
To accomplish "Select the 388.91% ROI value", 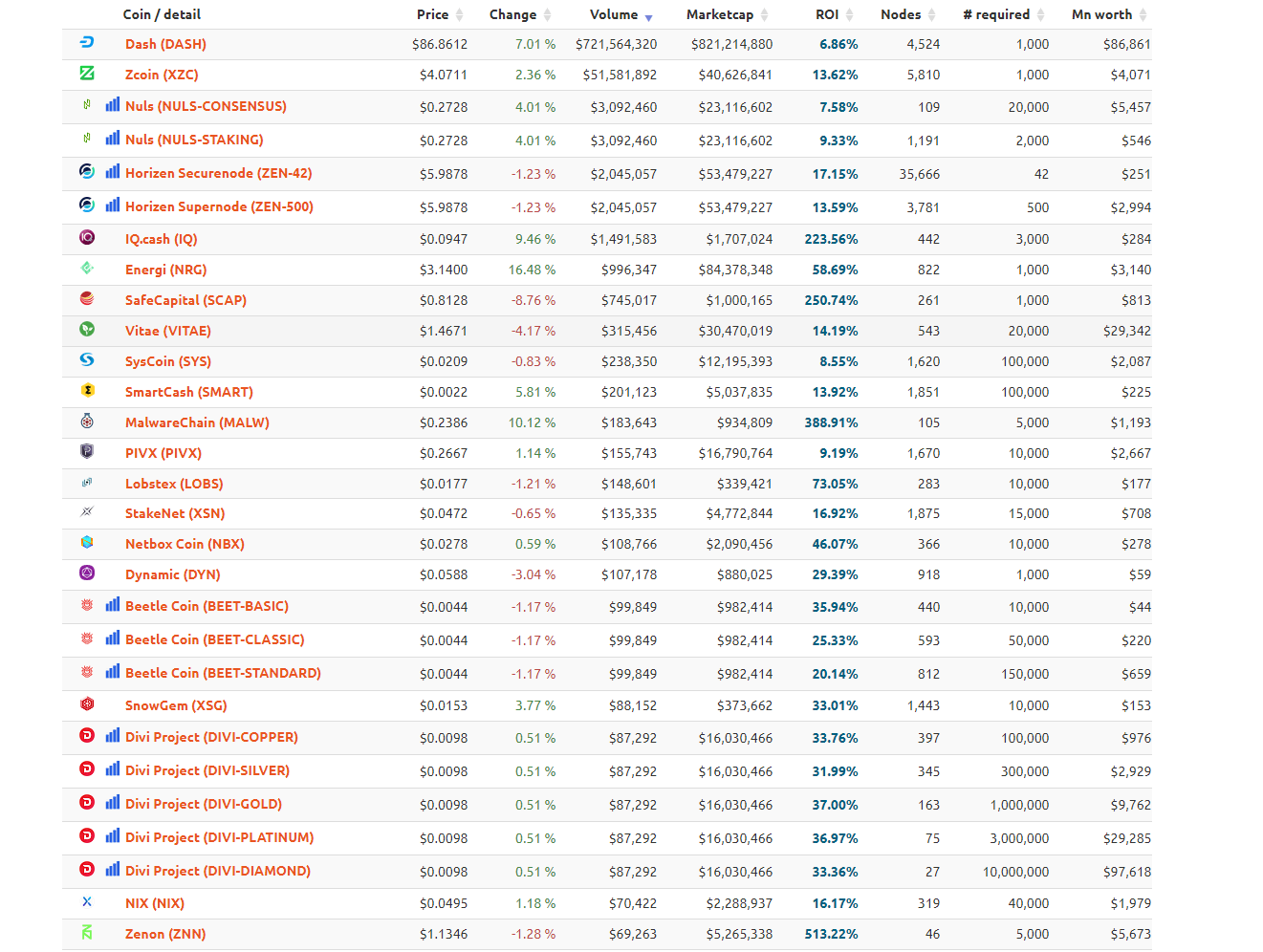I will coord(831,422).
